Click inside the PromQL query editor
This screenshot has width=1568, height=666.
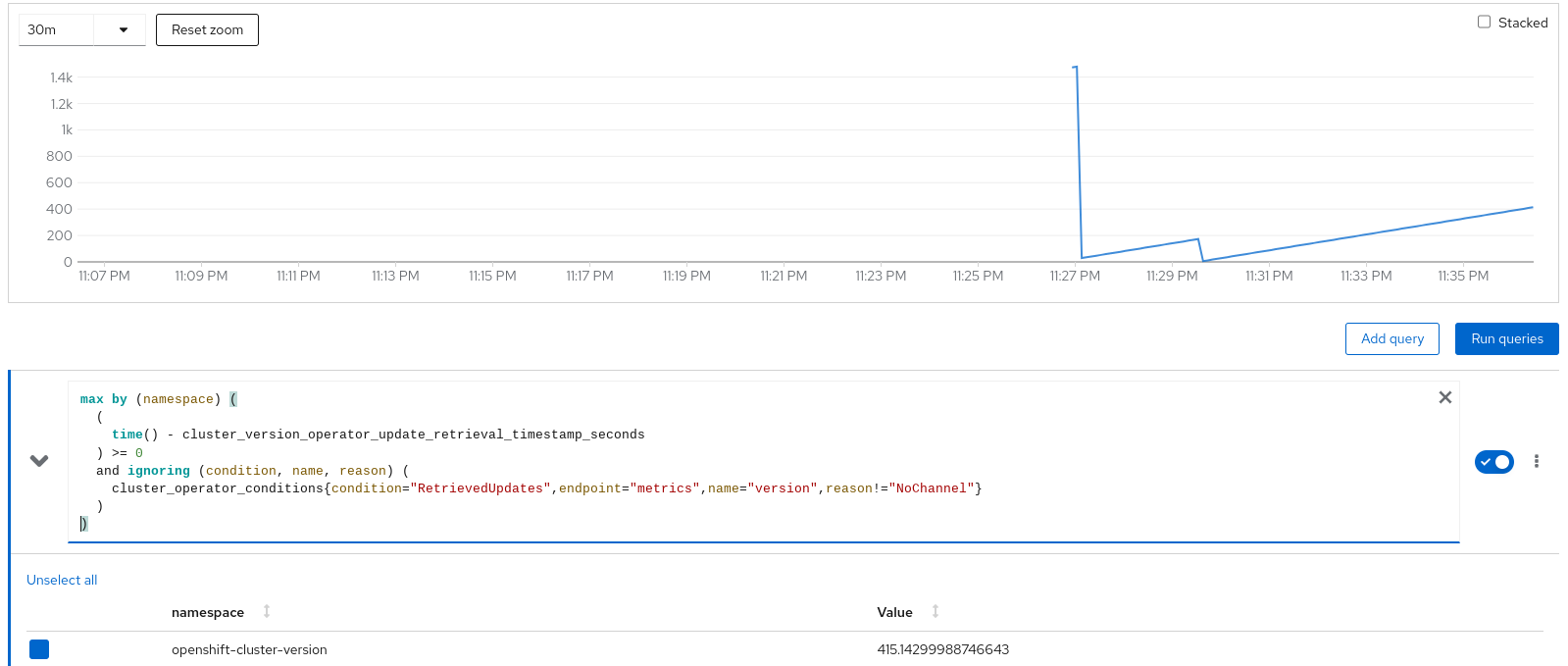point(686,461)
